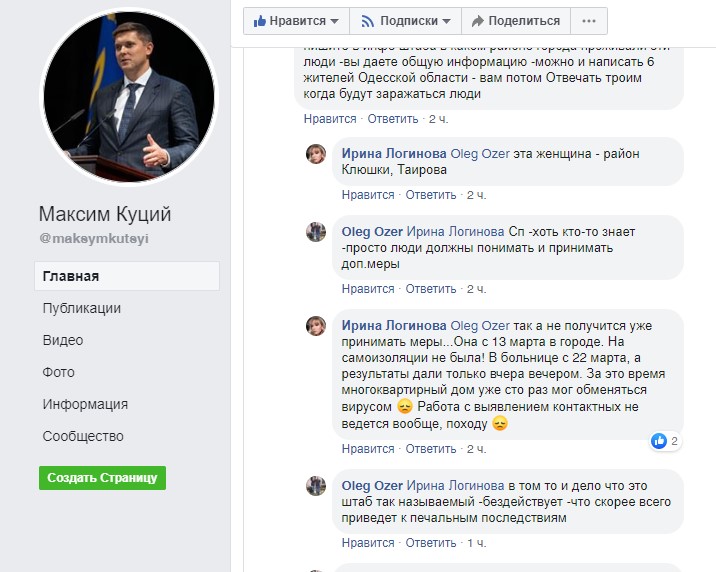
Task: Click the Поделиться share button
Action: [x=515, y=21]
